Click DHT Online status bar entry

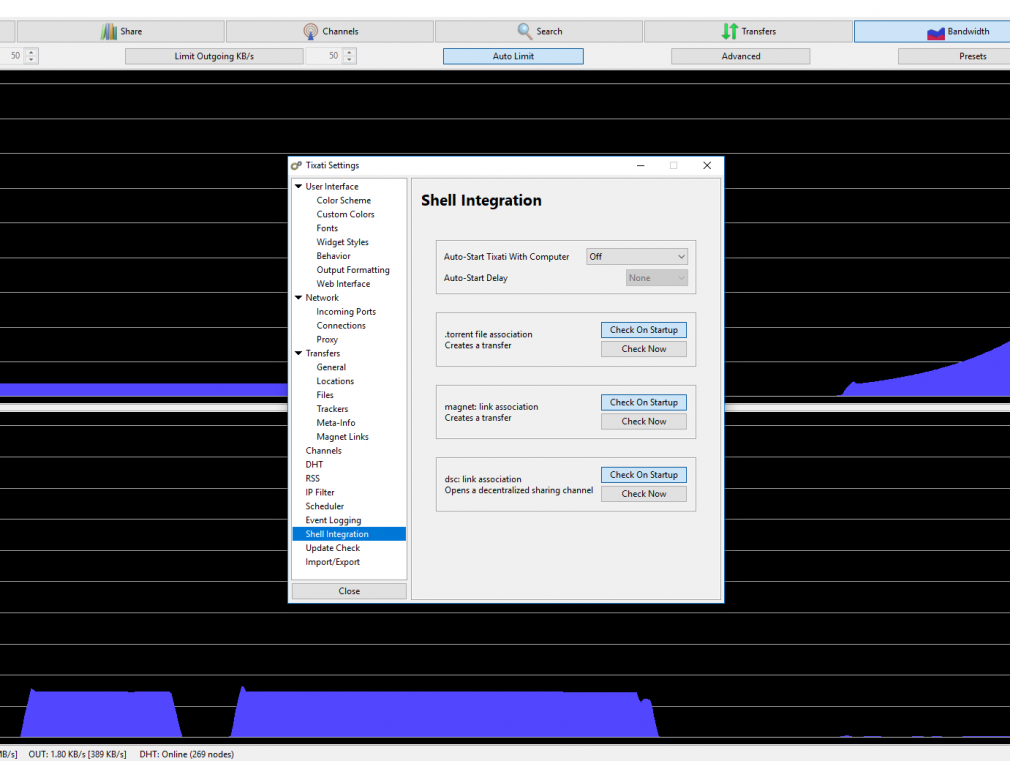coord(186,754)
